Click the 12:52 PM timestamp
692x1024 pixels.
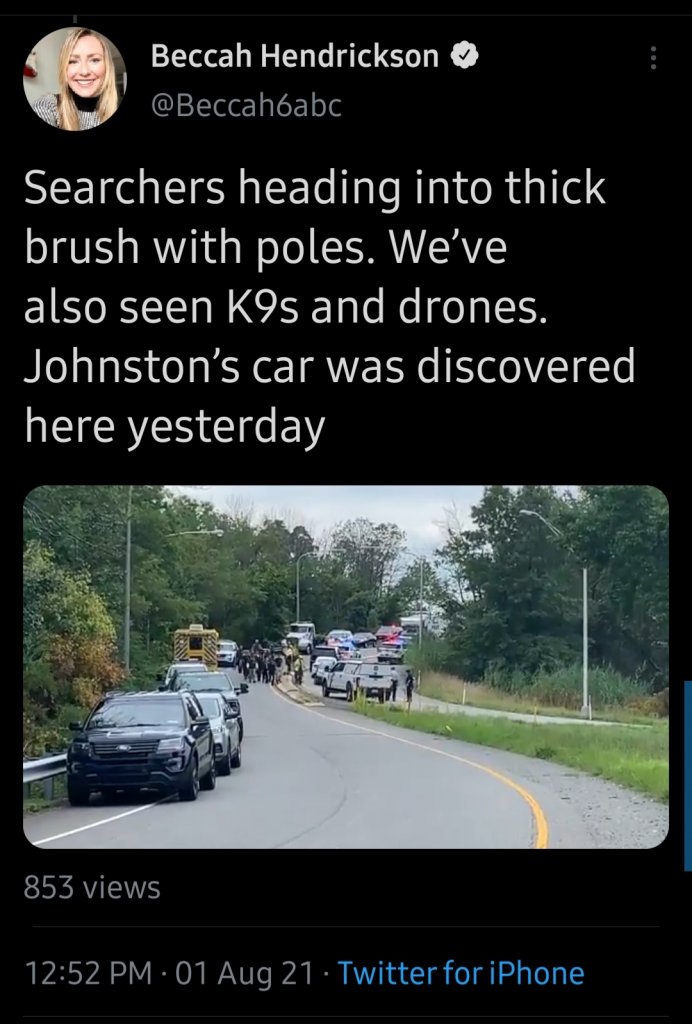pyautogui.click(x=88, y=973)
